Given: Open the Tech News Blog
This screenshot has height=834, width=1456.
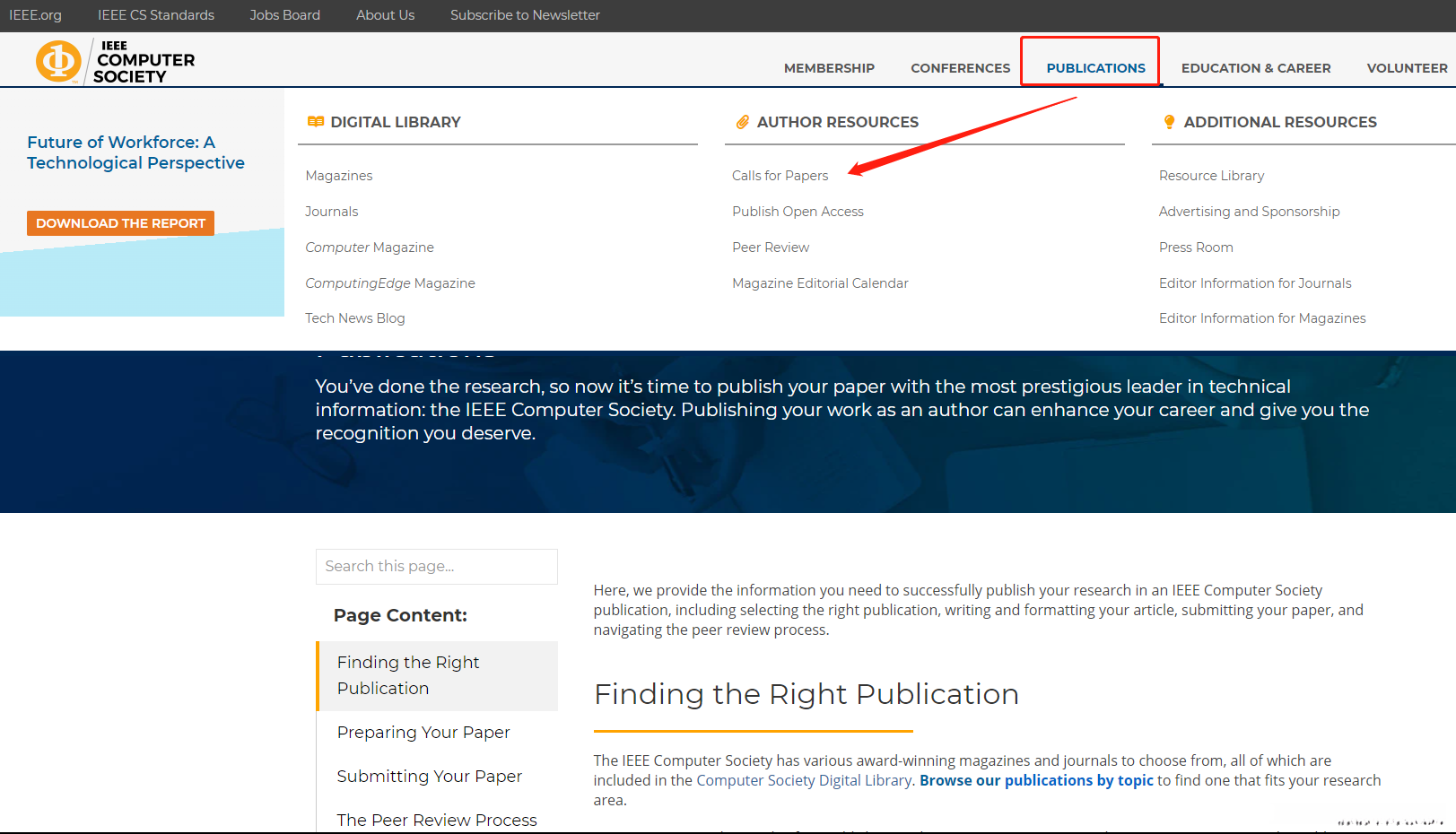Looking at the screenshot, I should (355, 318).
